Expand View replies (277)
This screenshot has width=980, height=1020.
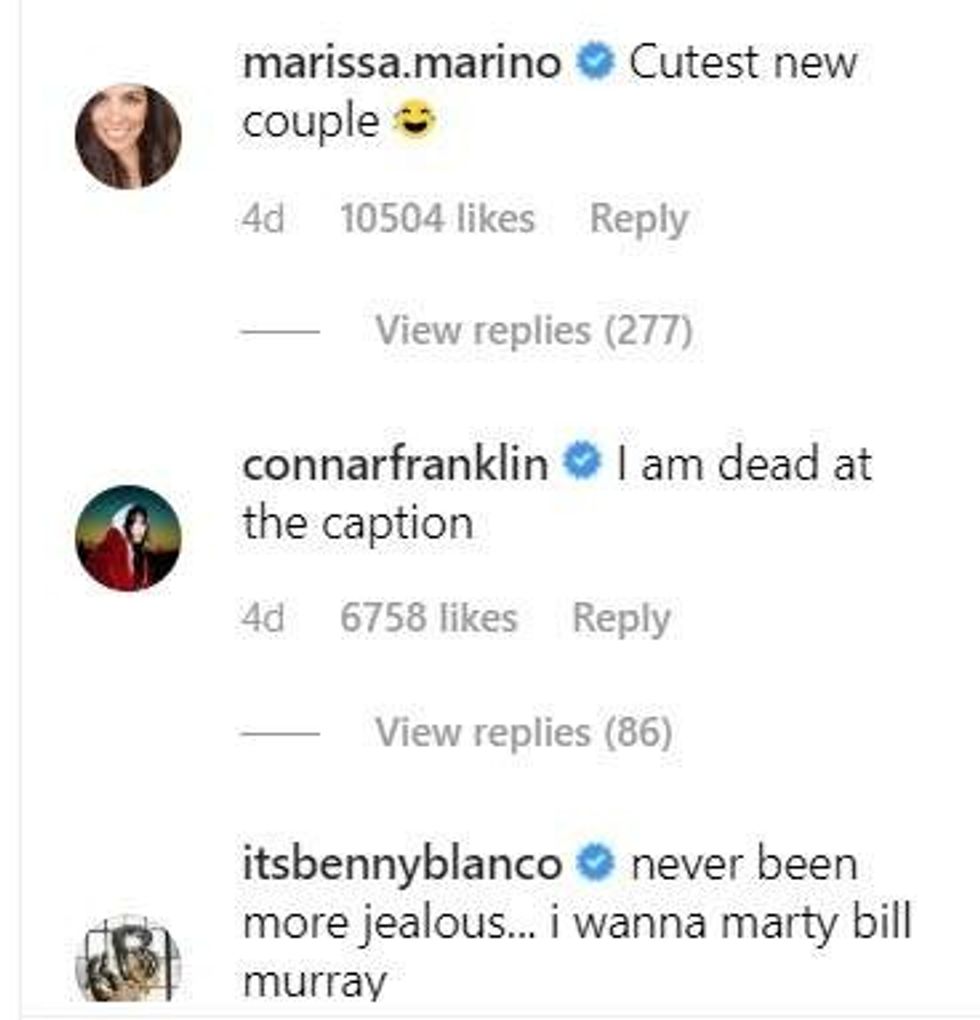[533, 331]
